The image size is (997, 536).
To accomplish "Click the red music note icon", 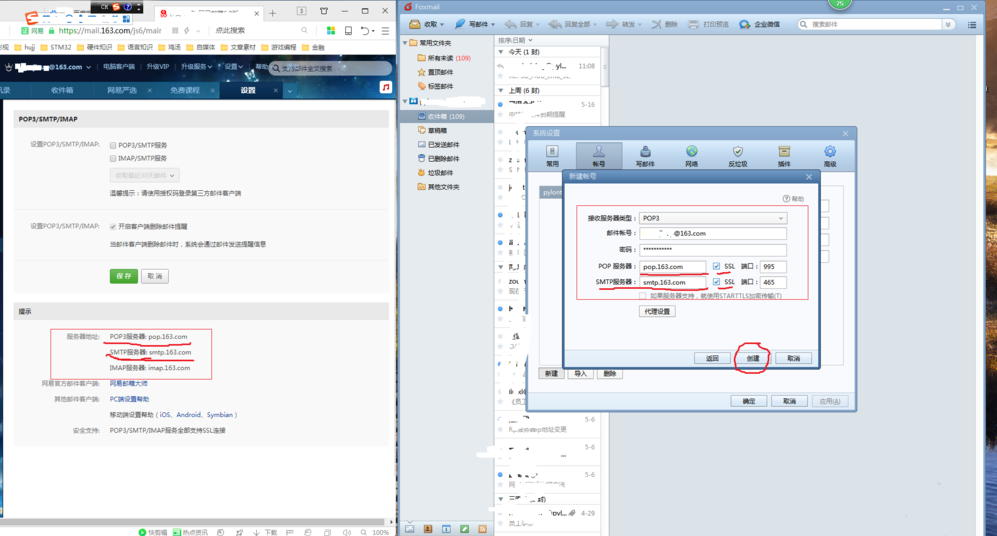I will (386, 88).
